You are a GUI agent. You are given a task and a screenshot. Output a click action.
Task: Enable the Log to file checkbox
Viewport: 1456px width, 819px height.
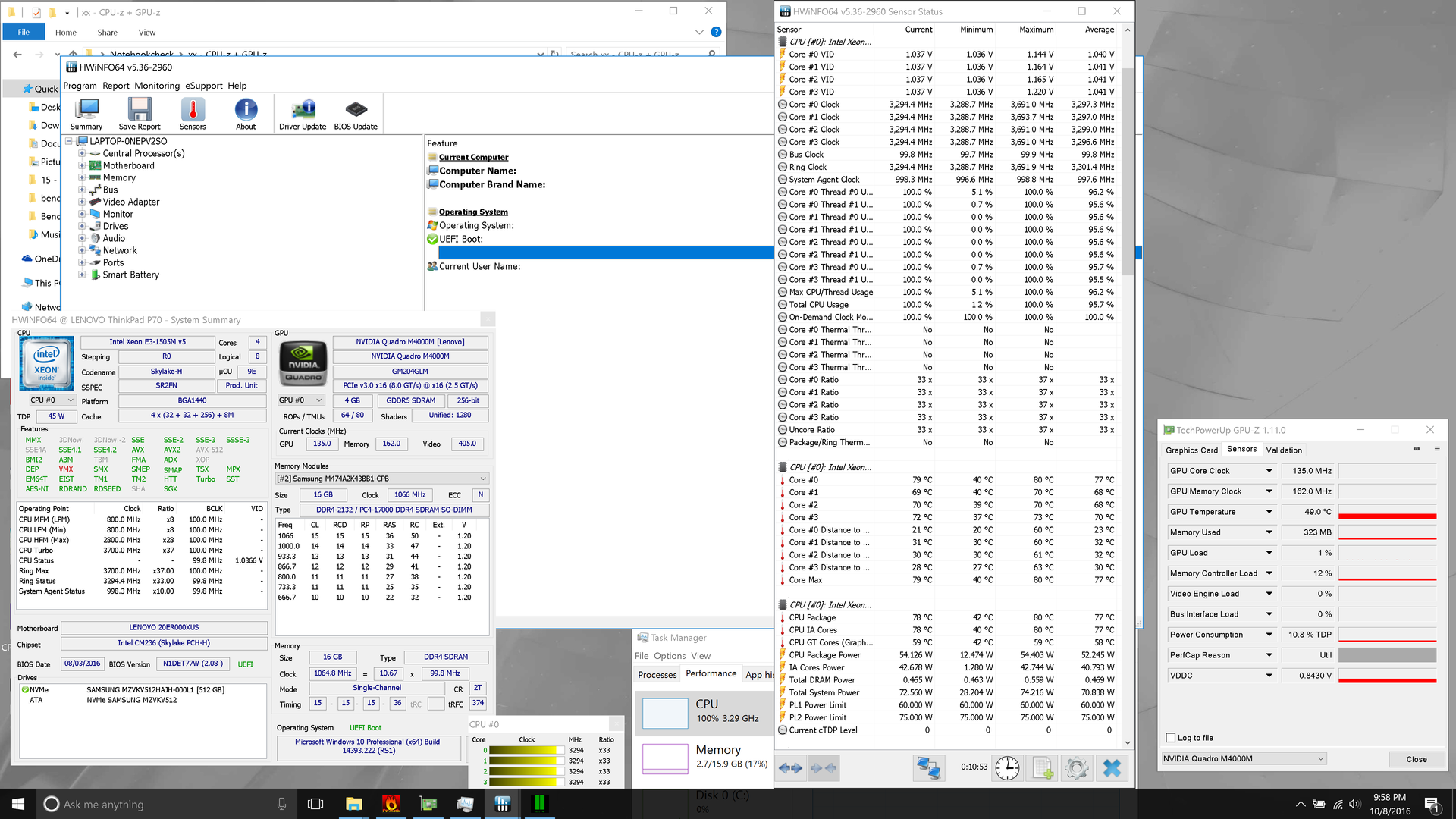pos(1171,738)
